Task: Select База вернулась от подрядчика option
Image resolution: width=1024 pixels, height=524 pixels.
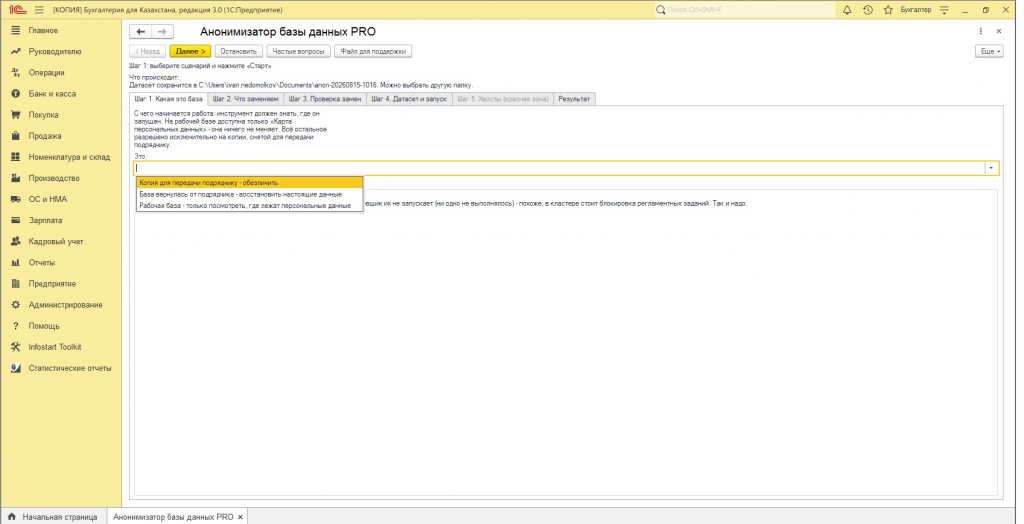Action: pos(249,194)
